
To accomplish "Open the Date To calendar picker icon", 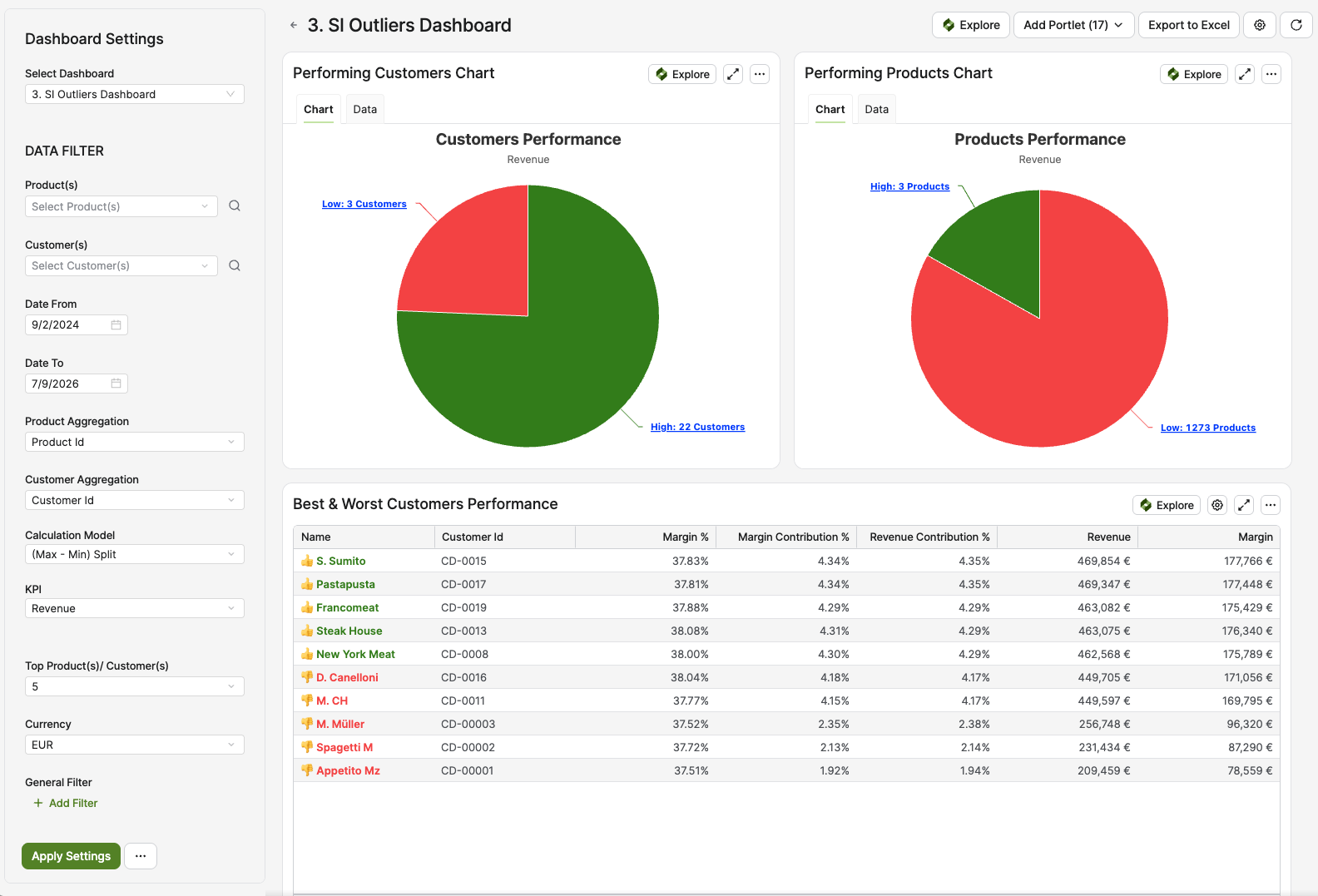I will 116,384.
